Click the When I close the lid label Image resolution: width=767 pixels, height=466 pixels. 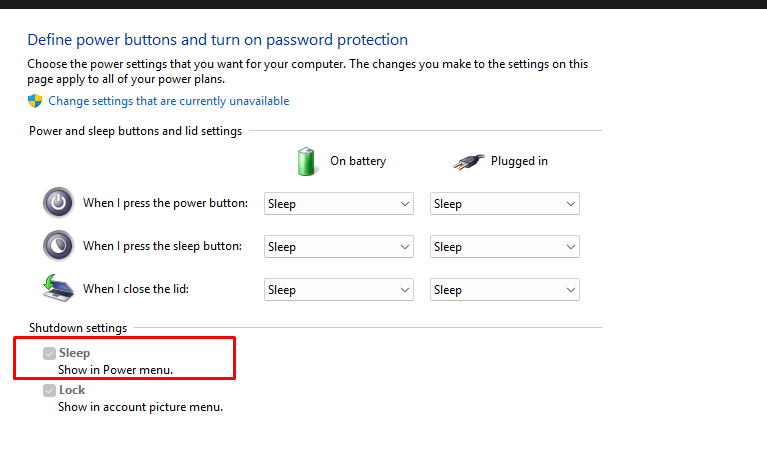136,289
